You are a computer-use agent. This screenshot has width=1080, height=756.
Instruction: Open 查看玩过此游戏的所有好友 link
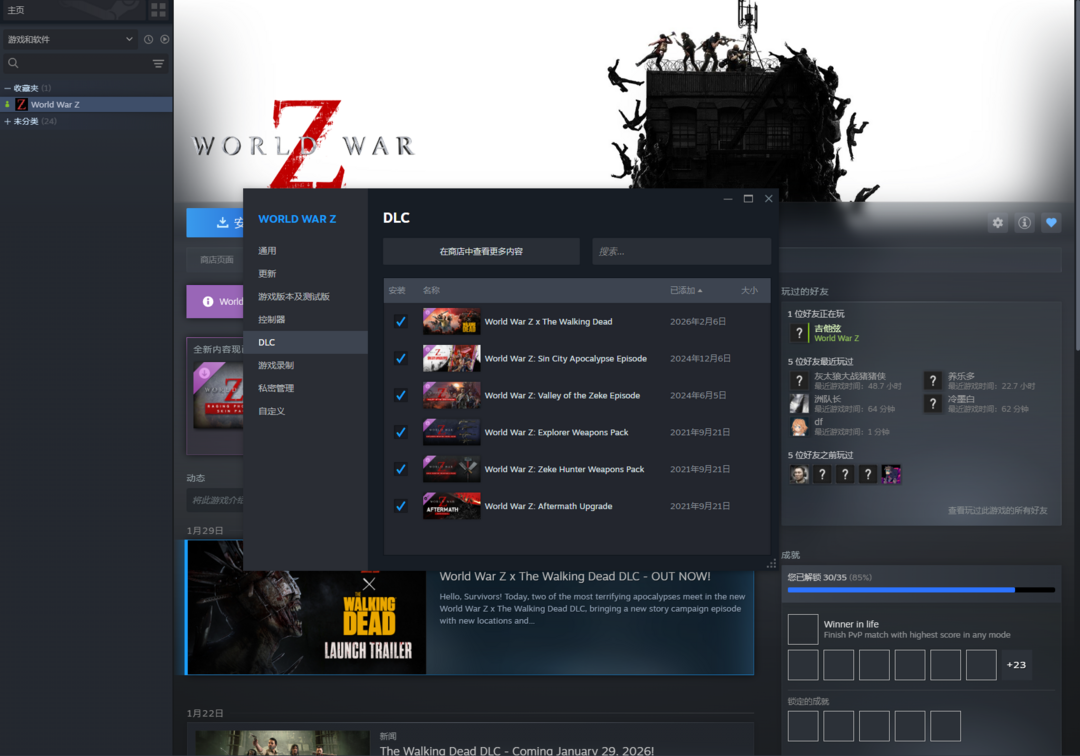tap(997, 510)
